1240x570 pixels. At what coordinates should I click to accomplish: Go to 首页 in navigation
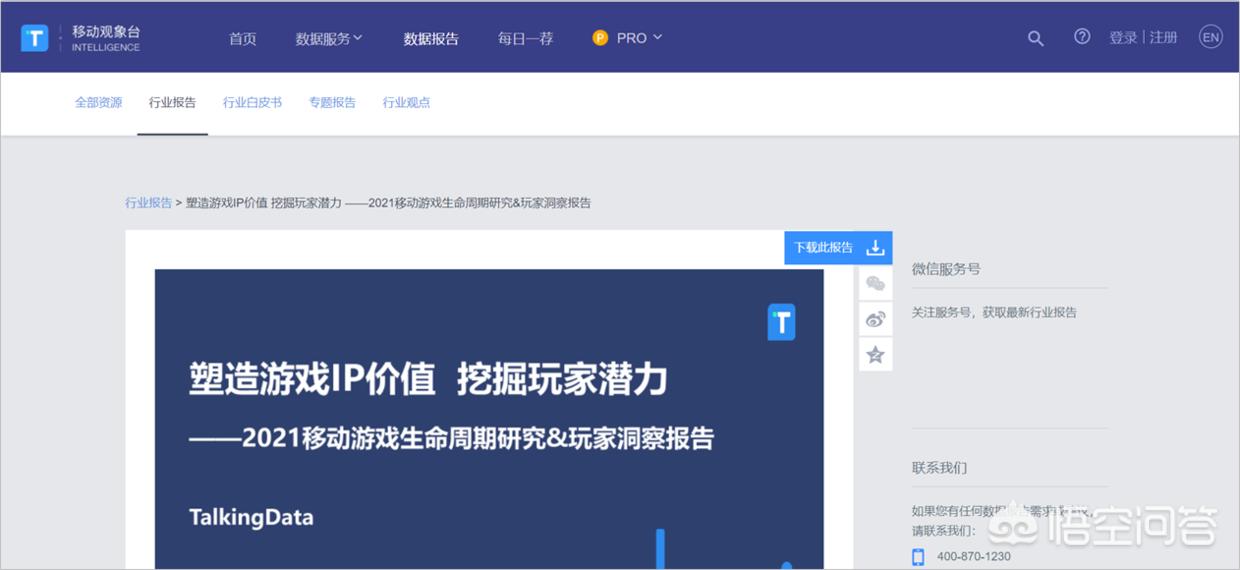click(243, 38)
